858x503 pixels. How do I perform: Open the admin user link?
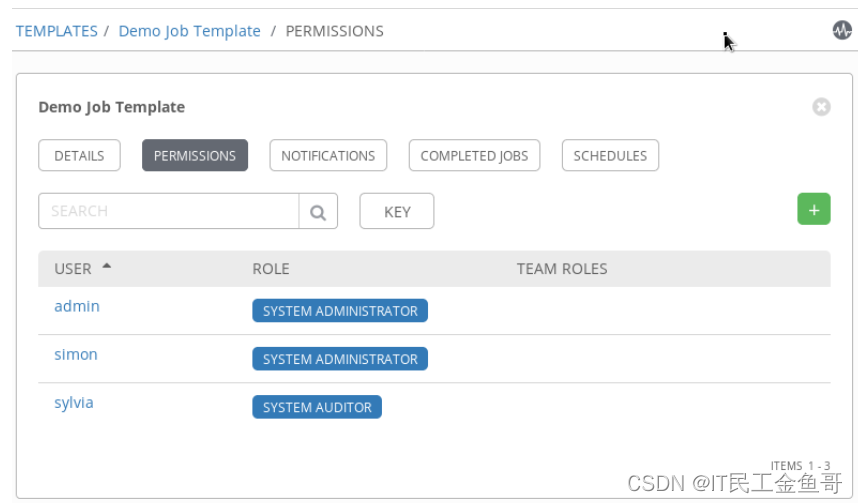77,306
